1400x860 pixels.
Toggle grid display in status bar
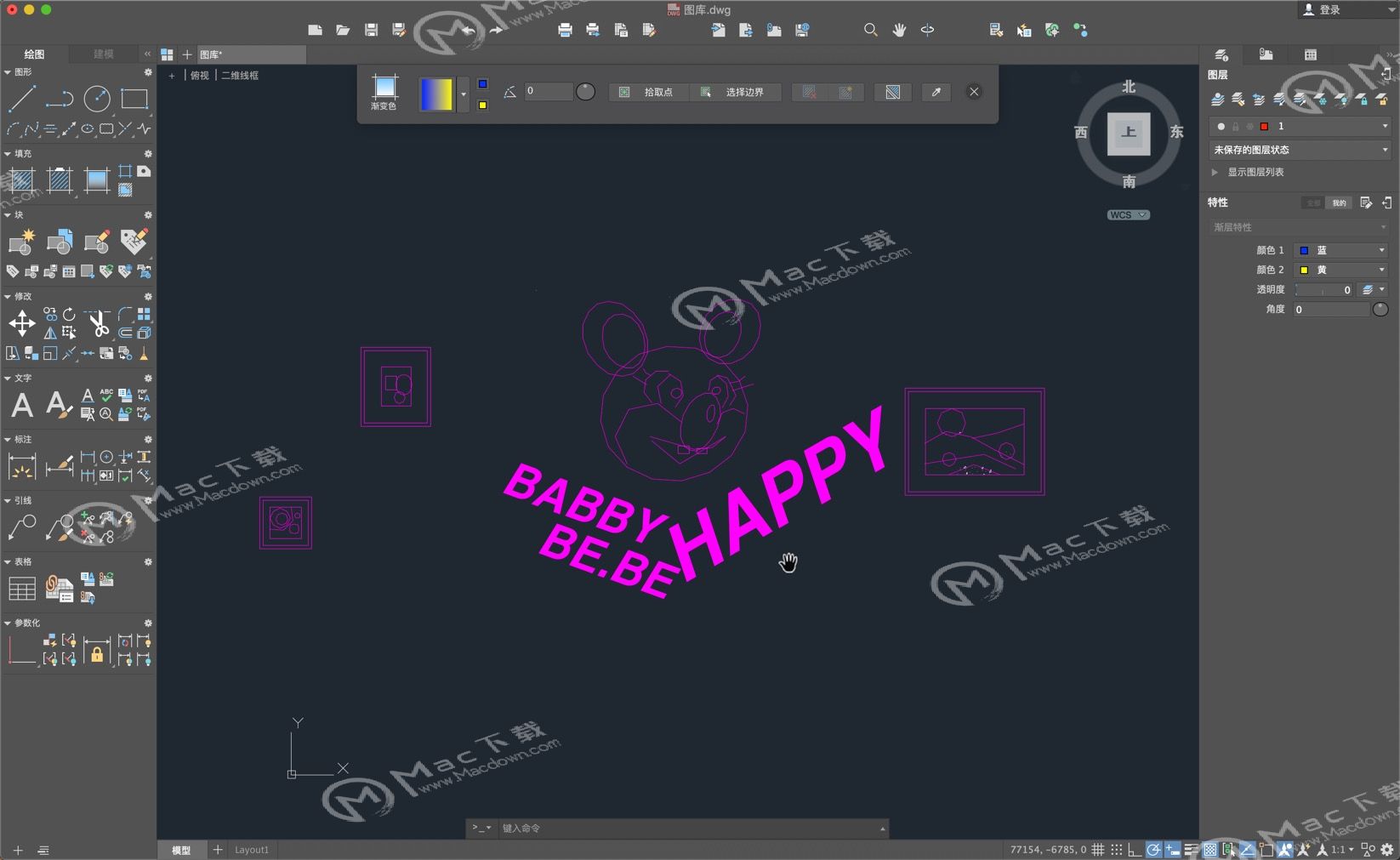pyautogui.click(x=1098, y=849)
